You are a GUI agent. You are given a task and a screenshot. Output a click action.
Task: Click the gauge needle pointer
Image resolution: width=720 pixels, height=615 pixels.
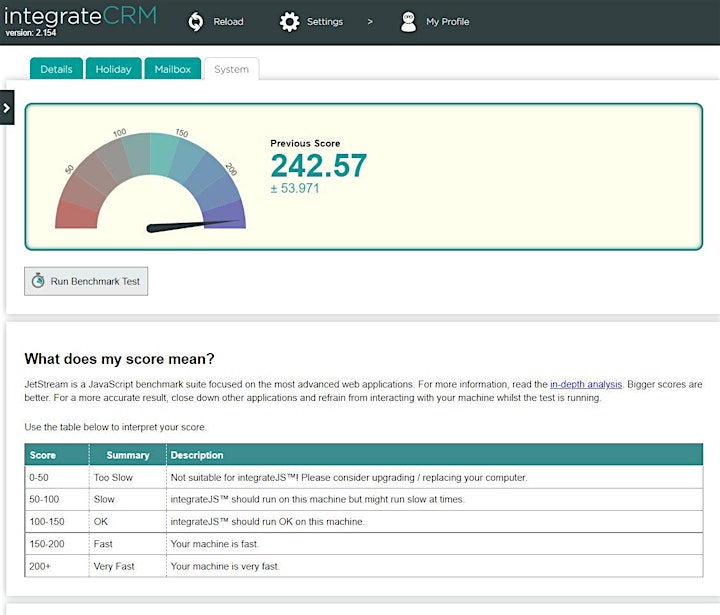(x=191, y=226)
